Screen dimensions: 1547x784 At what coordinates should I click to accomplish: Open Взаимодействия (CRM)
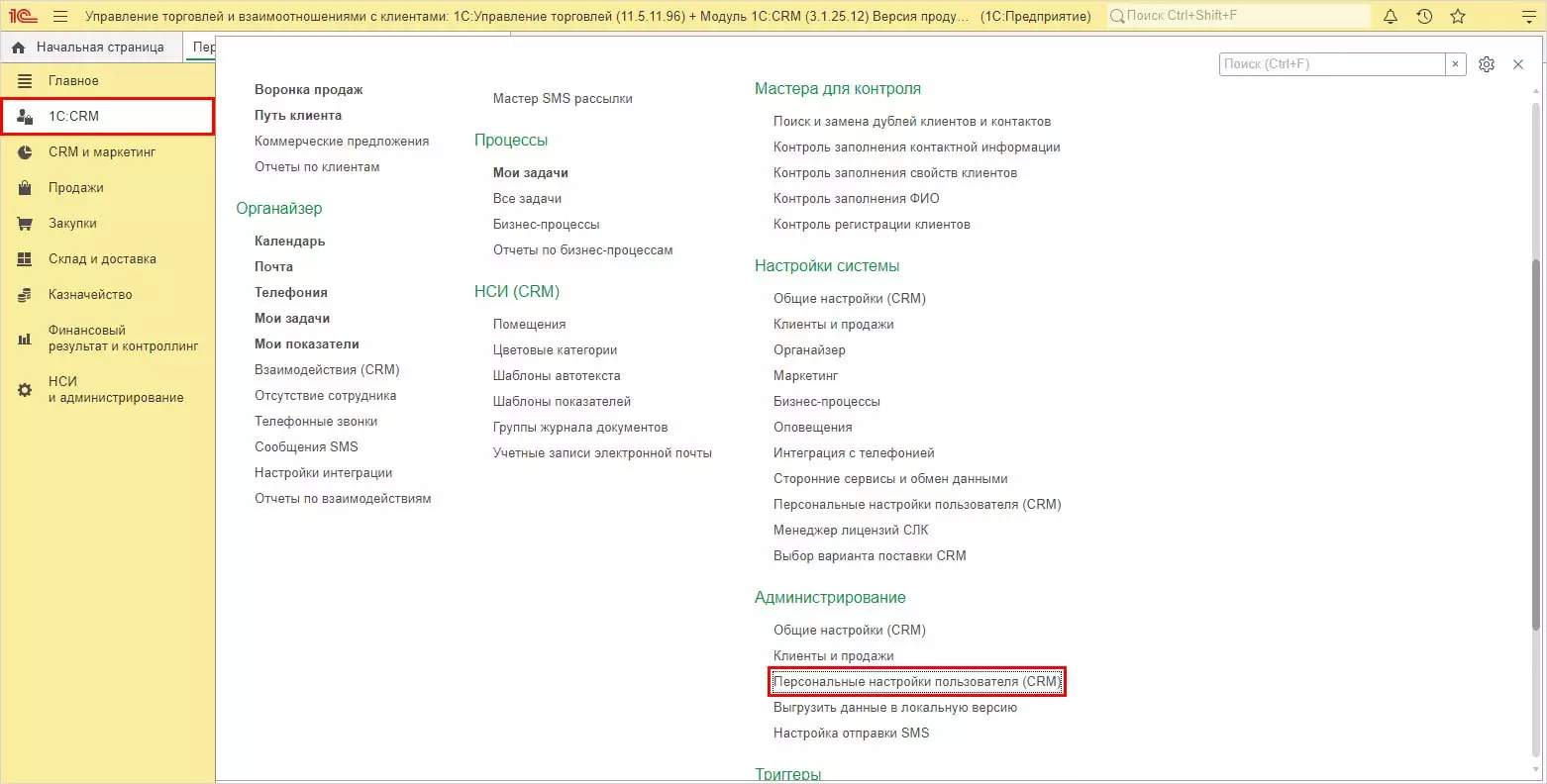point(327,370)
